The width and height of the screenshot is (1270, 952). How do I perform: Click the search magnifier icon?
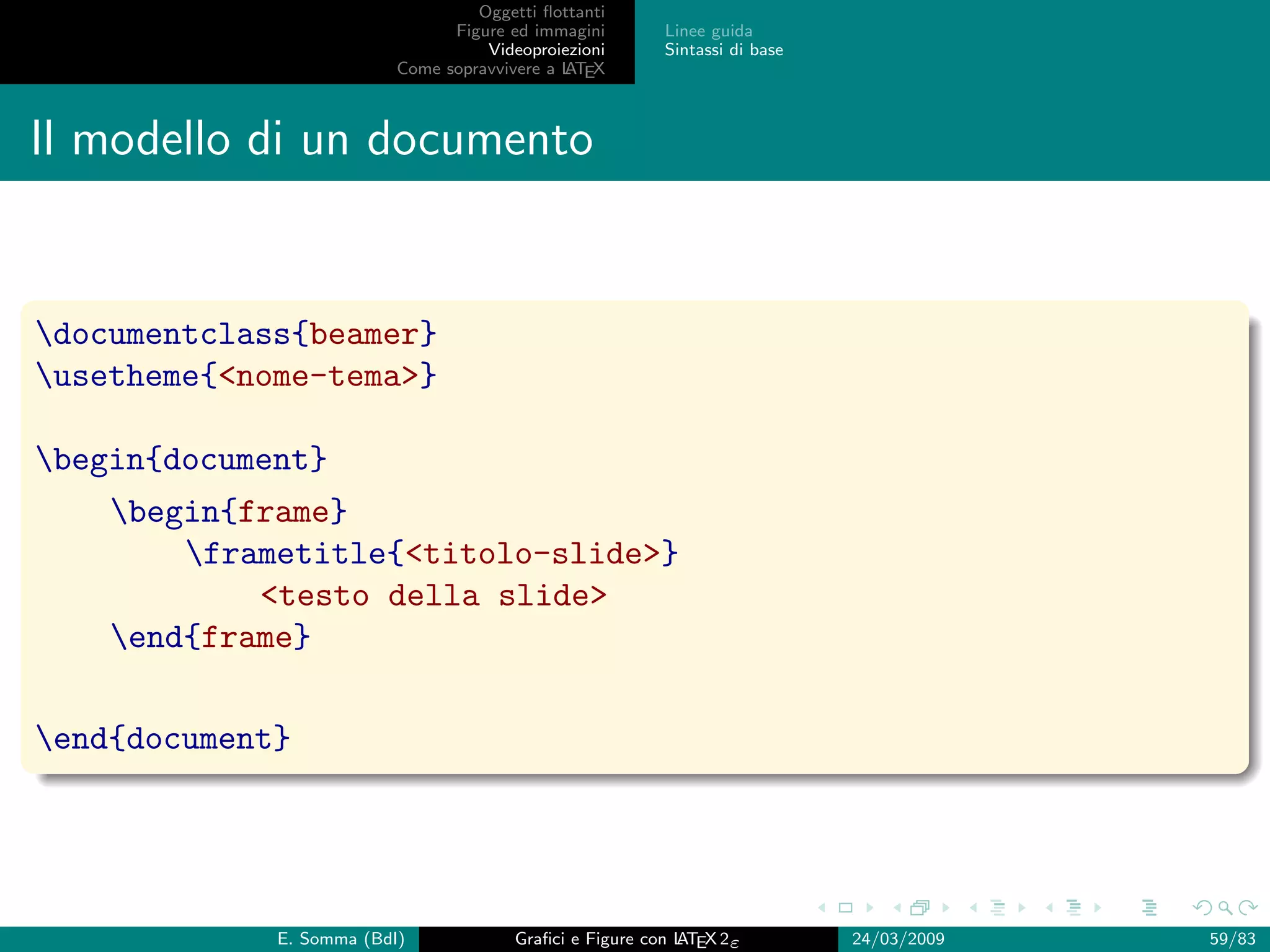point(1225,908)
